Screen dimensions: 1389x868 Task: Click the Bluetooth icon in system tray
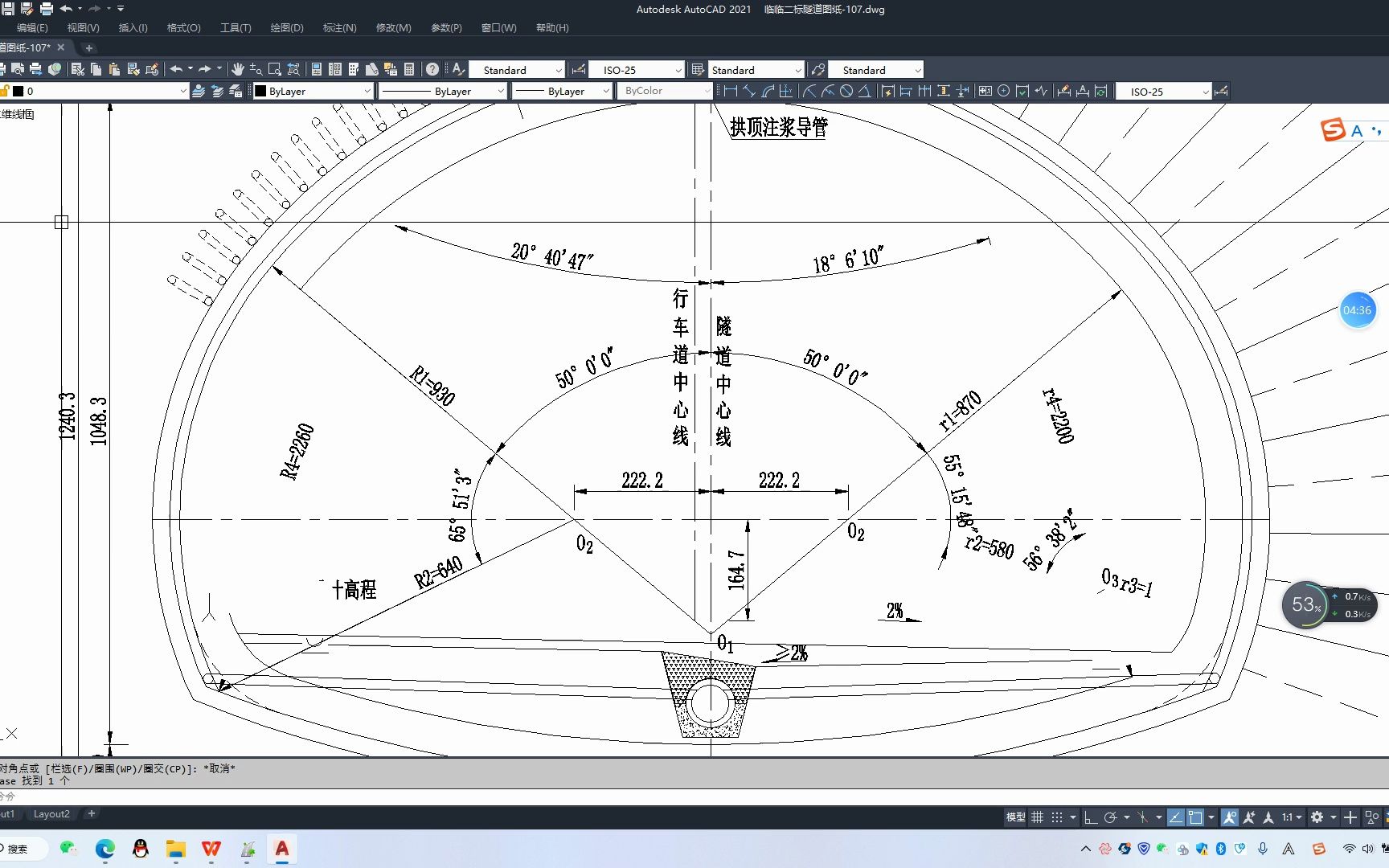(x=1221, y=849)
